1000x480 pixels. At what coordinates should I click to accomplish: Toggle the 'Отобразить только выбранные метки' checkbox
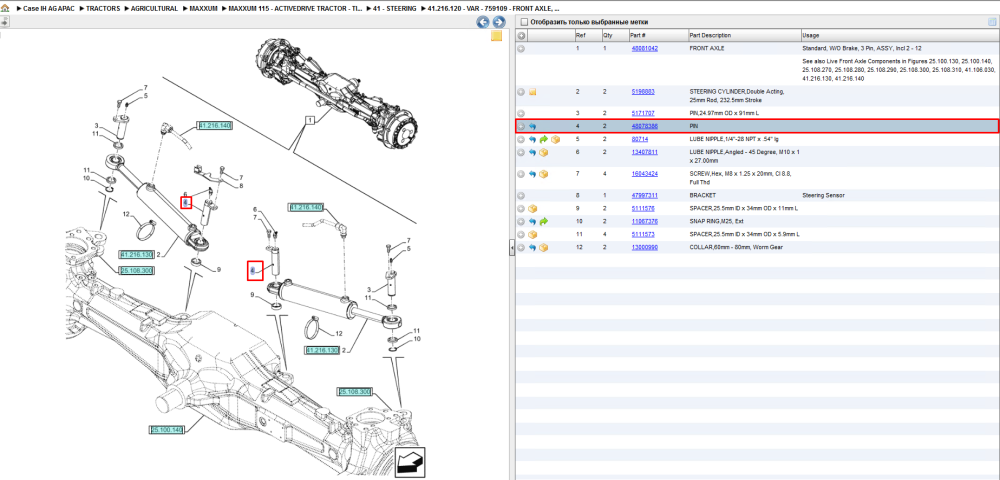[524, 22]
